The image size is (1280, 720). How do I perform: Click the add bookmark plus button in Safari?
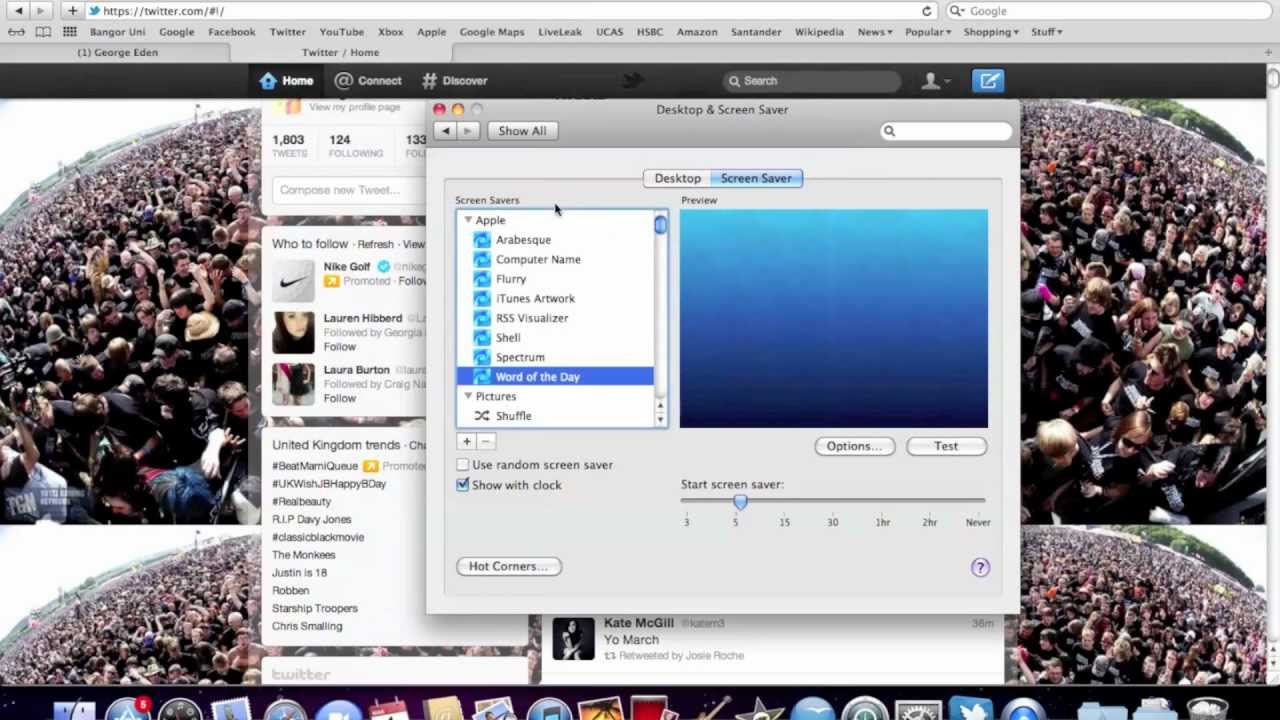click(72, 11)
